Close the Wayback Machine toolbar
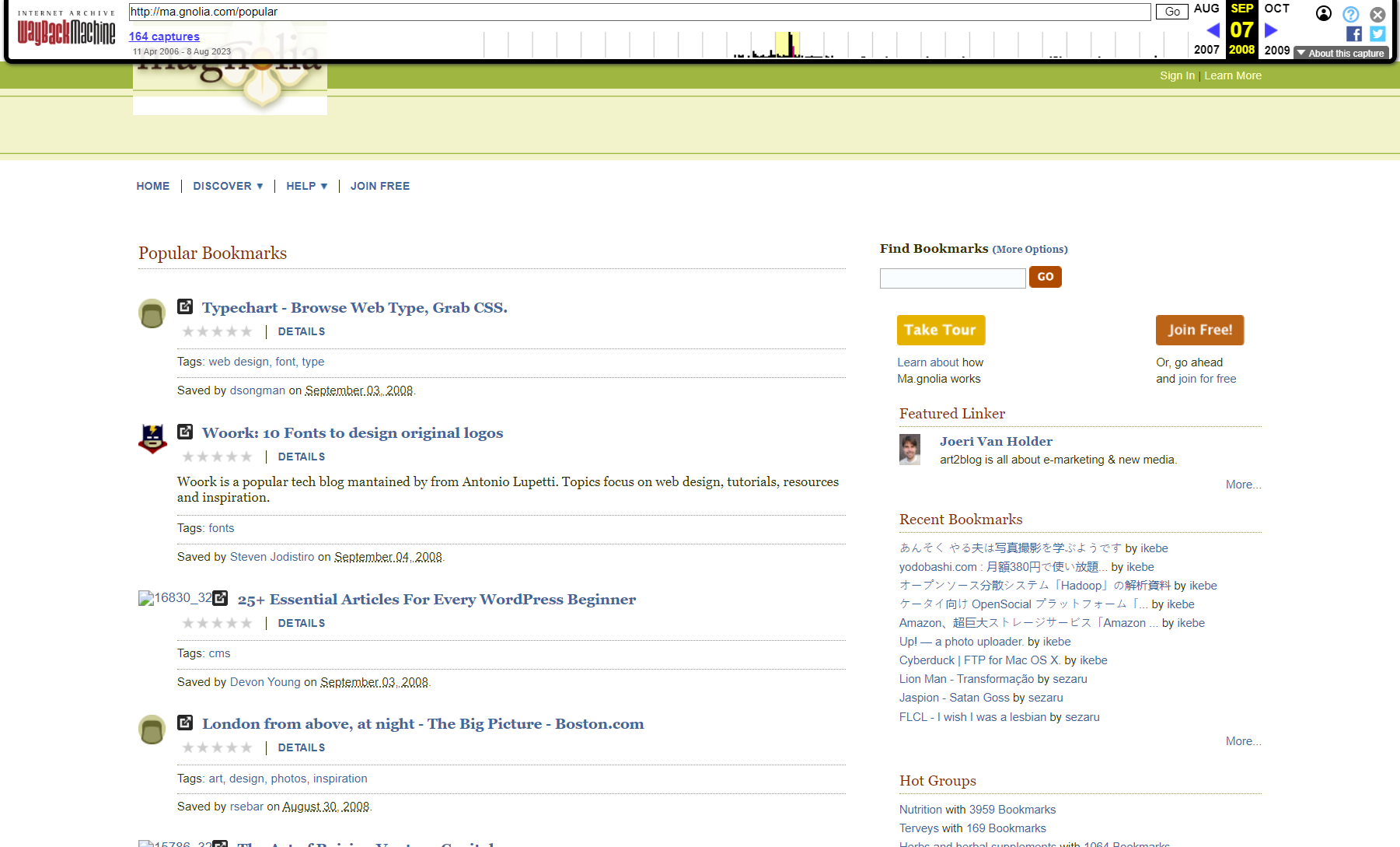 [x=1377, y=14]
